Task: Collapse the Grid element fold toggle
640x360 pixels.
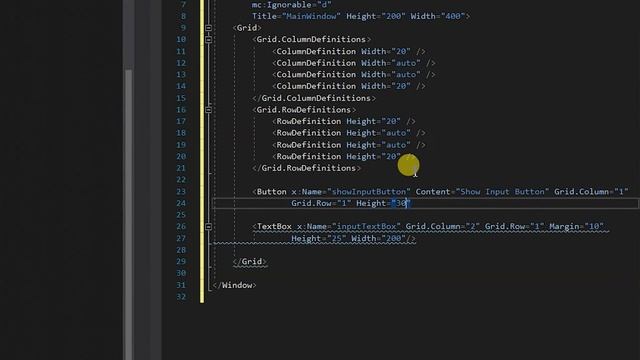Action: pos(208,28)
